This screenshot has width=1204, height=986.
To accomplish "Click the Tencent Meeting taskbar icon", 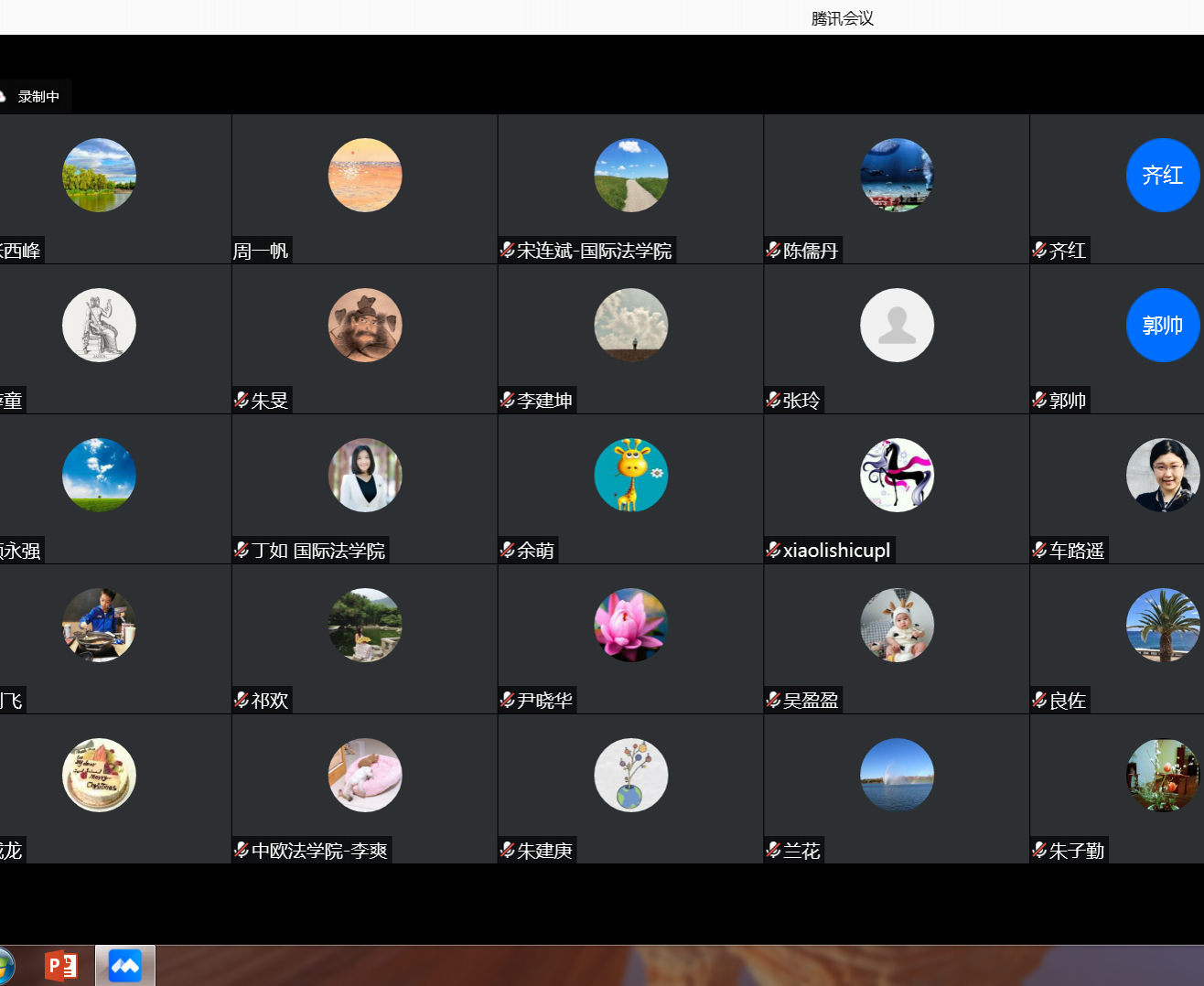I will click(125, 966).
